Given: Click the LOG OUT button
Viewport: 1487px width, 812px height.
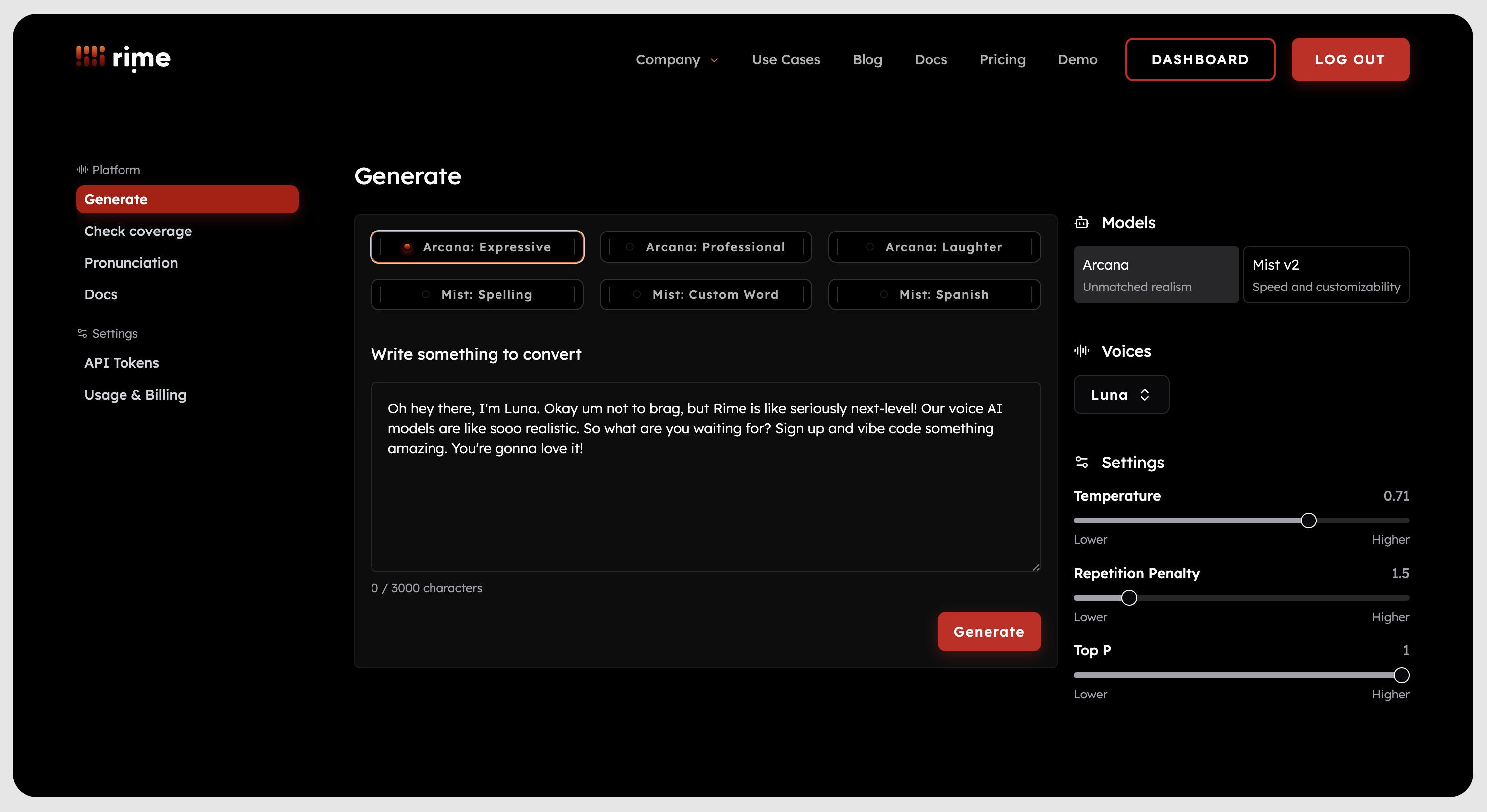Looking at the screenshot, I should coord(1350,59).
